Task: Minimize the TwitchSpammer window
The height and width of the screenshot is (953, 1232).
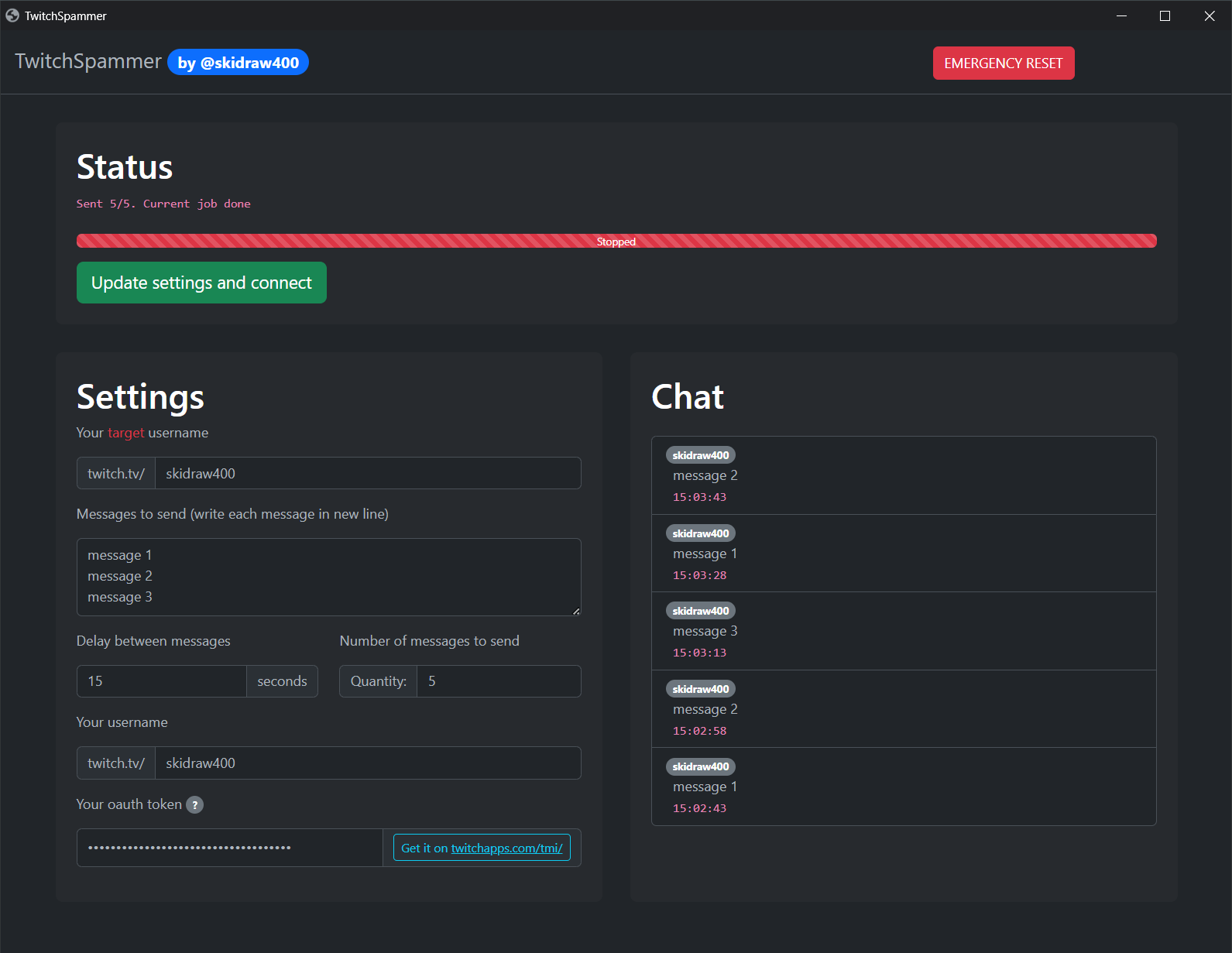Action: tap(1121, 15)
